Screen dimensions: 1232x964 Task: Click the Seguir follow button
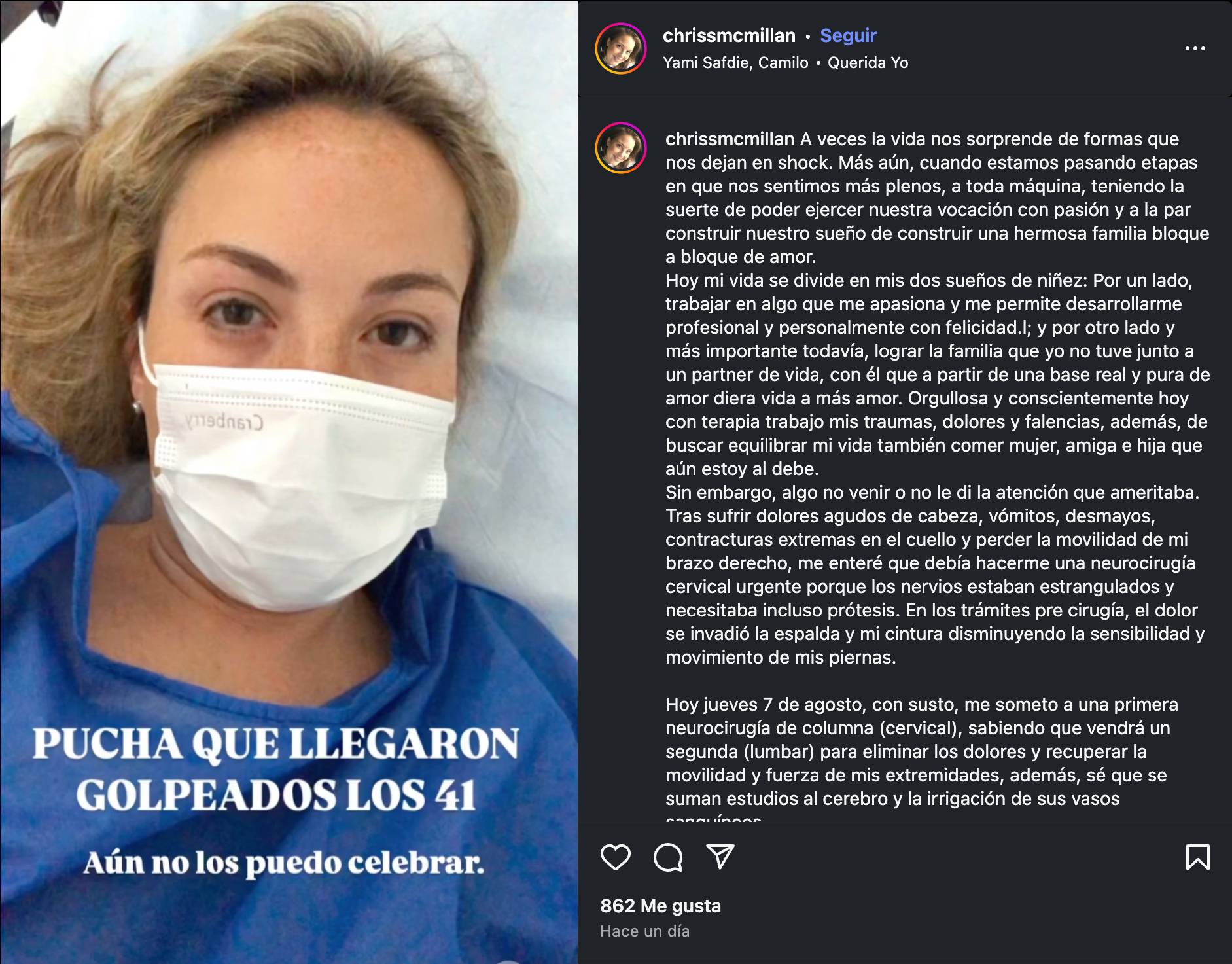point(848,35)
